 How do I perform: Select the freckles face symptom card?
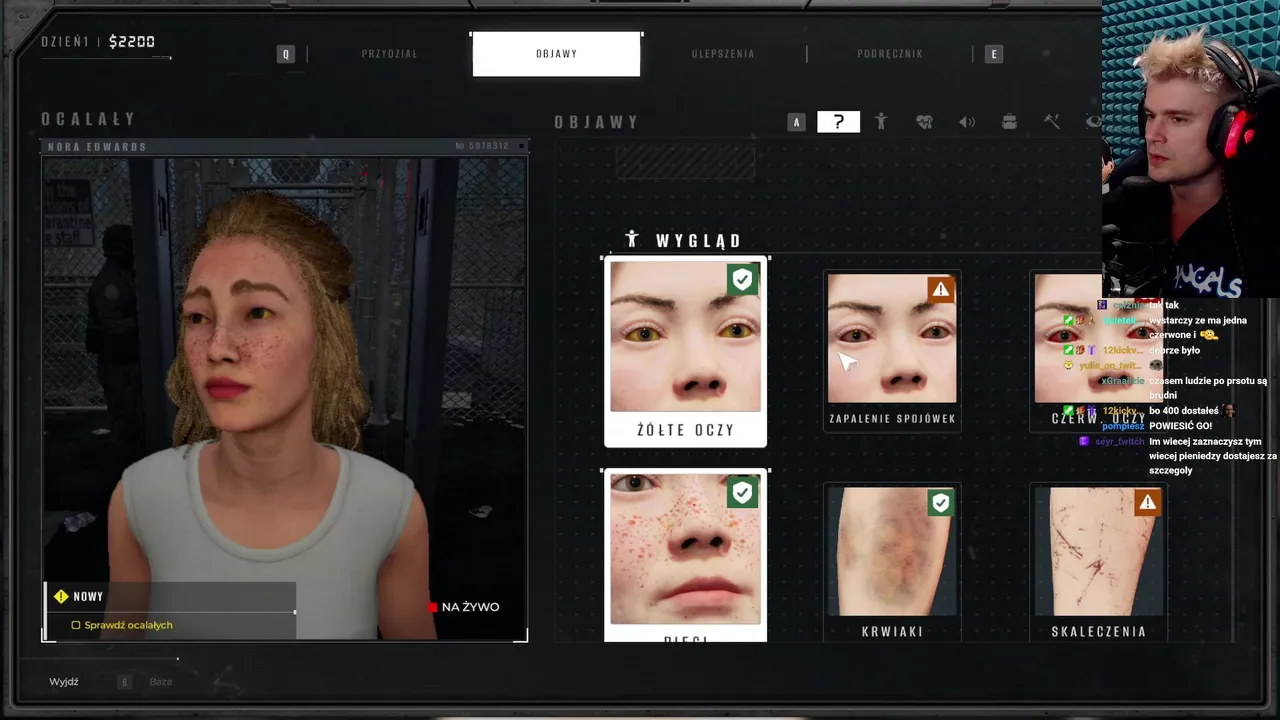click(x=685, y=556)
